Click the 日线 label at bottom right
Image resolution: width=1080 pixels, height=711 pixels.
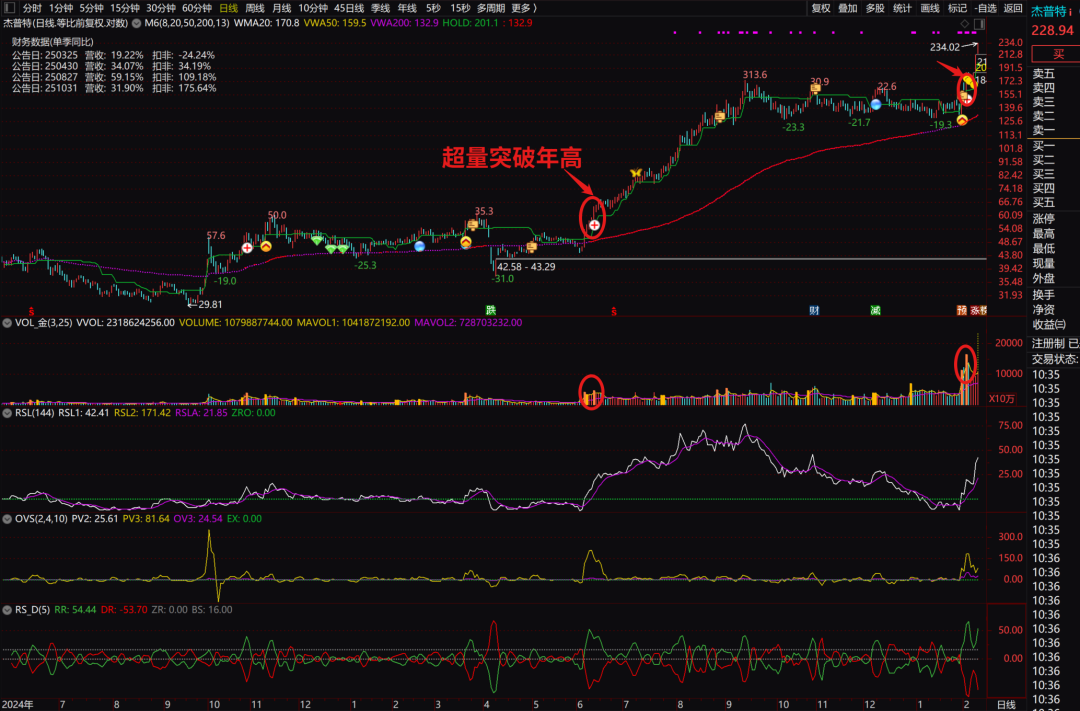coord(1006,704)
